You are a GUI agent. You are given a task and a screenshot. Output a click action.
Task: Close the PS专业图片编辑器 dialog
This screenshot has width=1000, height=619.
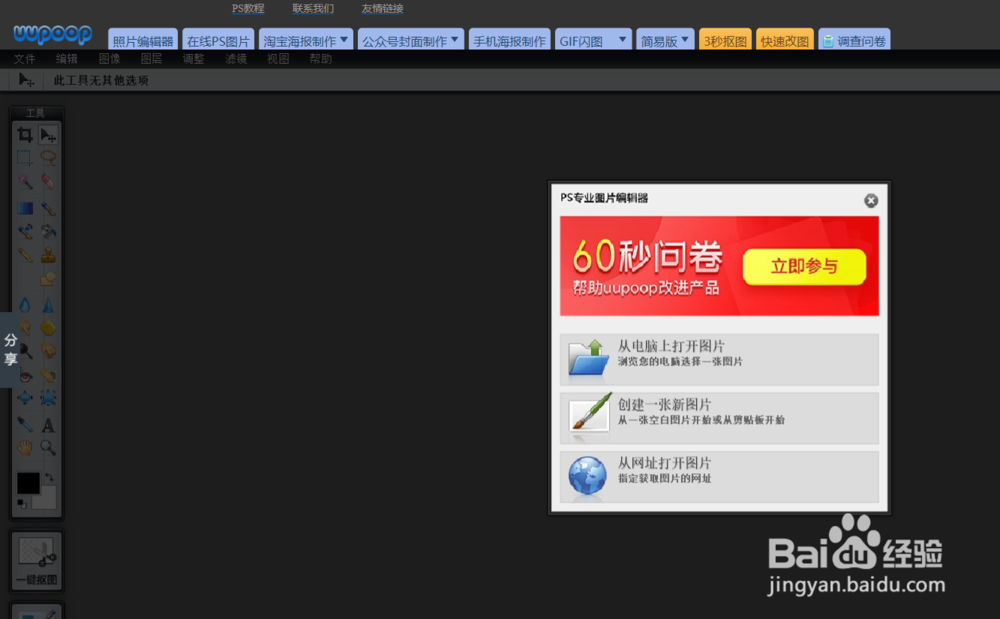click(x=871, y=201)
